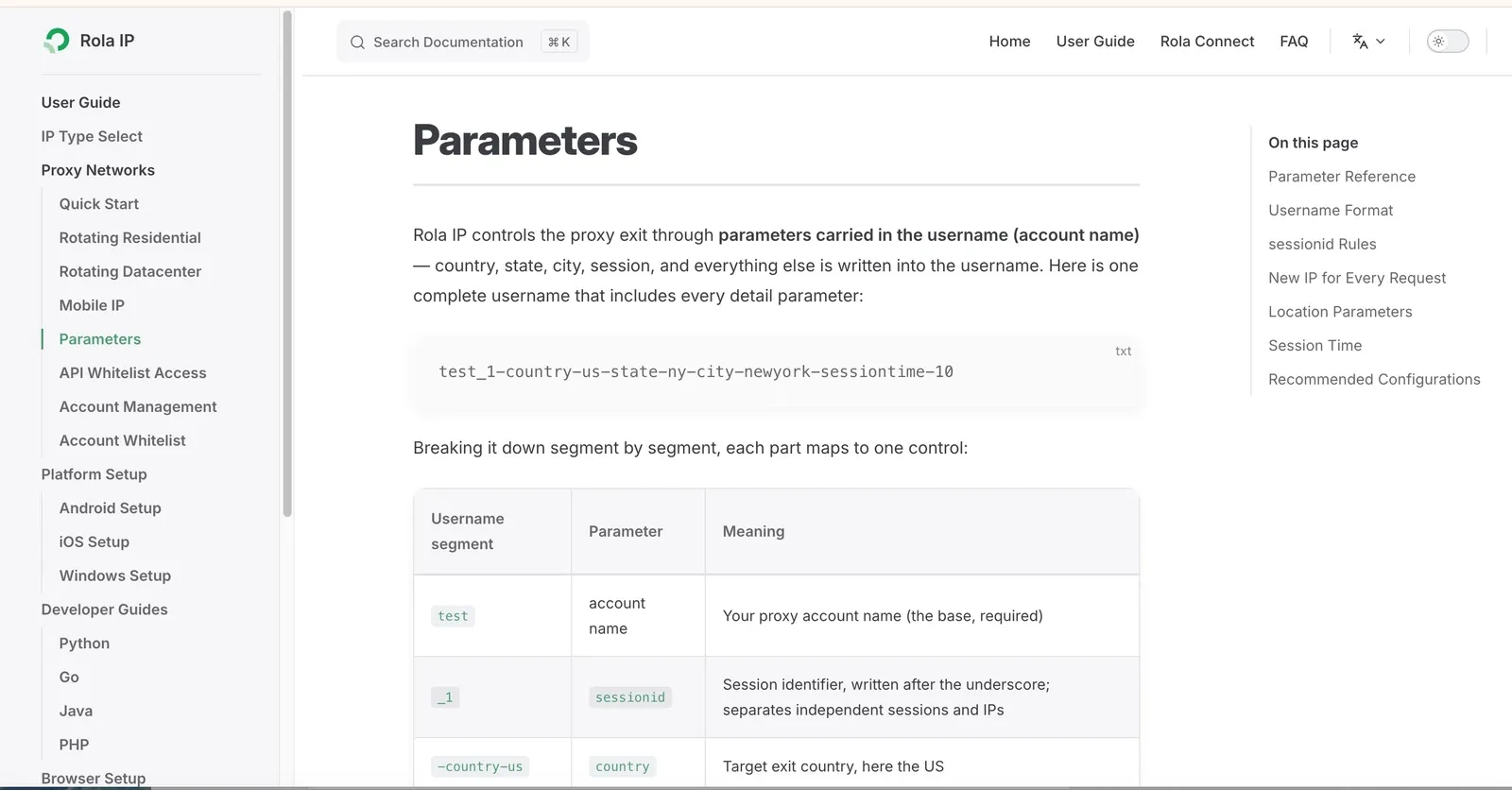Click the 'Username segment' column header

[492, 531]
